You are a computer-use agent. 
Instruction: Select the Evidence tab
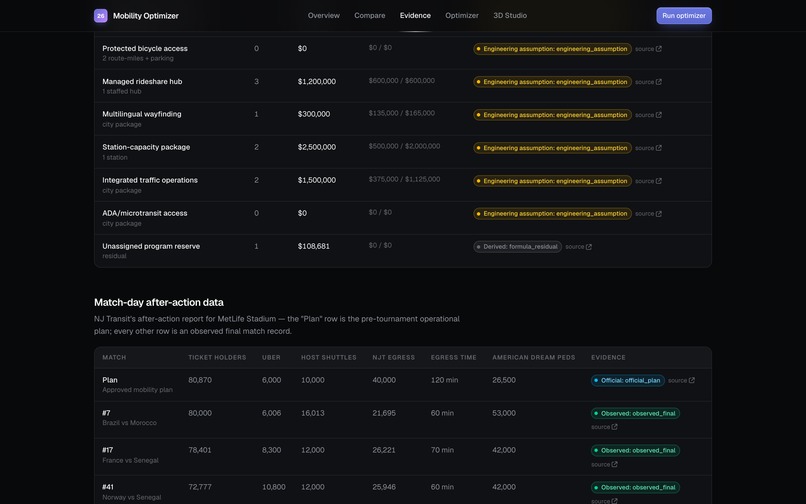click(415, 15)
